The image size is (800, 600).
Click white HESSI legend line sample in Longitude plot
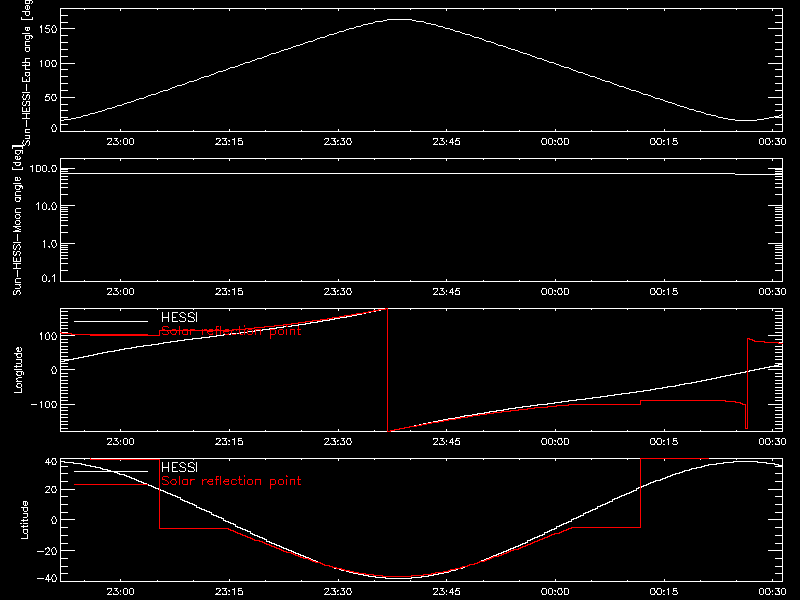point(111,321)
